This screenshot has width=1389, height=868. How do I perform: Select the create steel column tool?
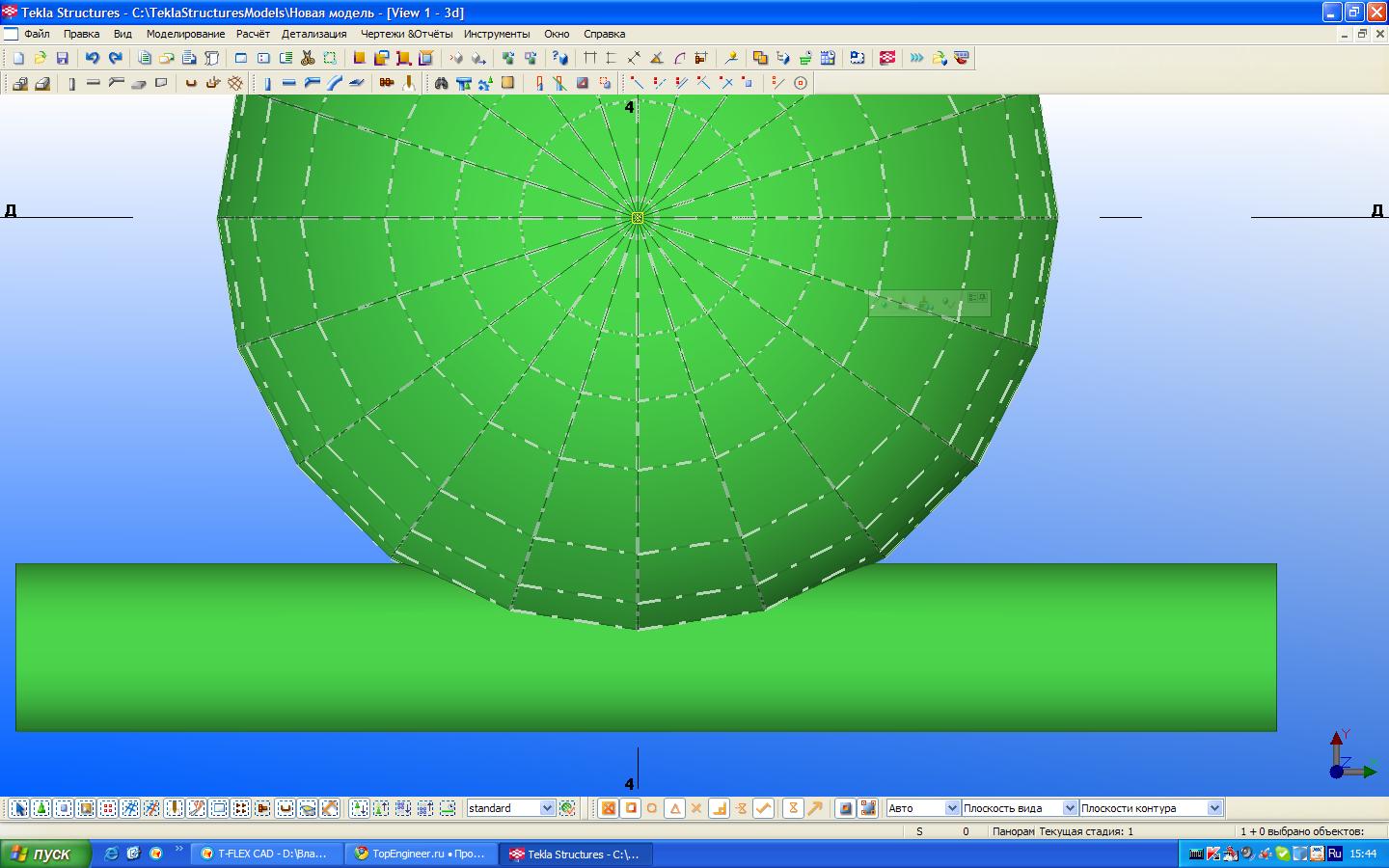[x=267, y=83]
